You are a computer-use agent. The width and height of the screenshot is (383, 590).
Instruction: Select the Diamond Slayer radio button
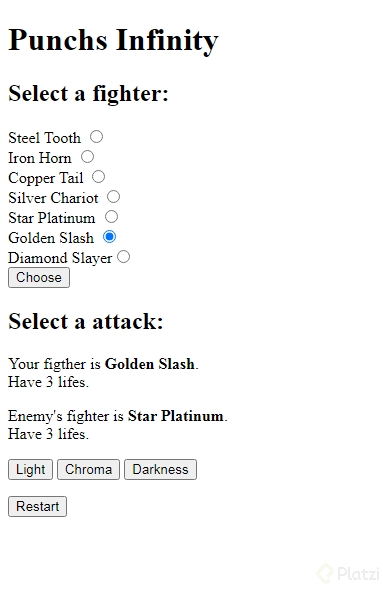(x=123, y=257)
